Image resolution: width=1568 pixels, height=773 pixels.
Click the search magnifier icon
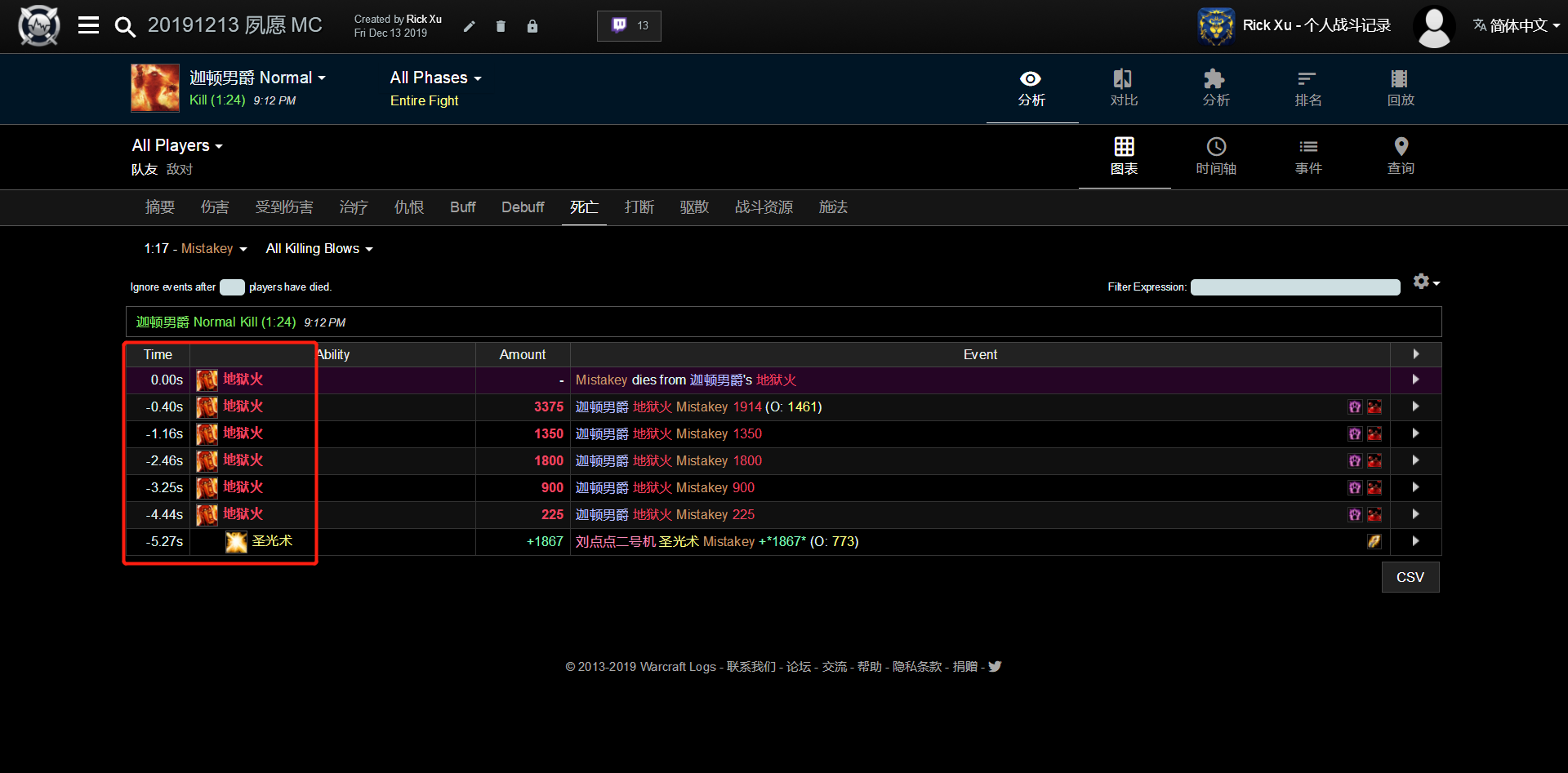[124, 27]
